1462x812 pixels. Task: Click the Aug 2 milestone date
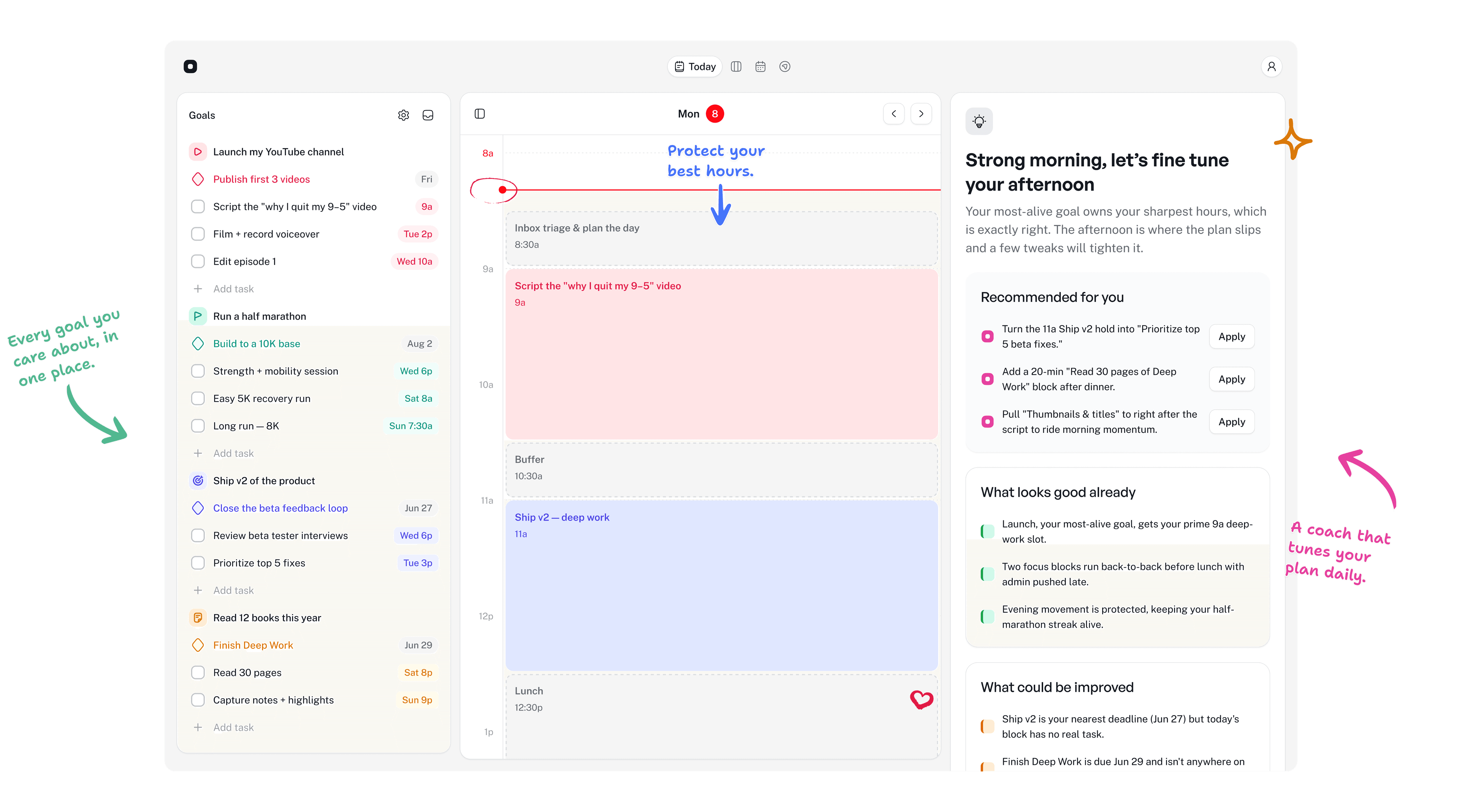click(420, 343)
